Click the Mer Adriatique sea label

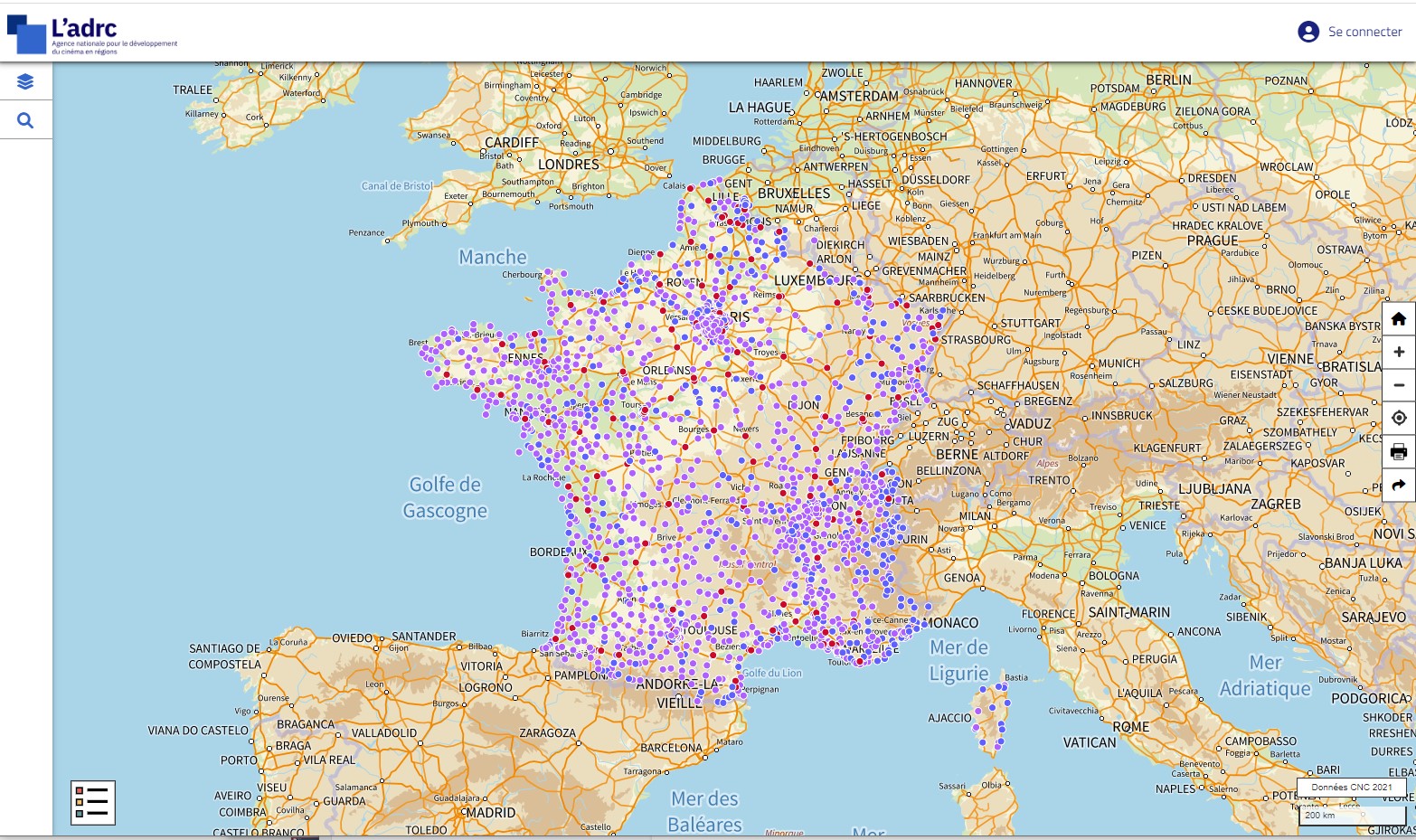pos(1265,675)
